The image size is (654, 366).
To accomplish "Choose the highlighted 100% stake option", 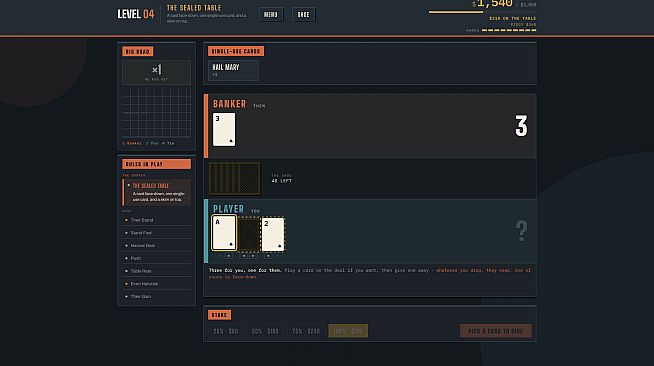I will pos(348,331).
